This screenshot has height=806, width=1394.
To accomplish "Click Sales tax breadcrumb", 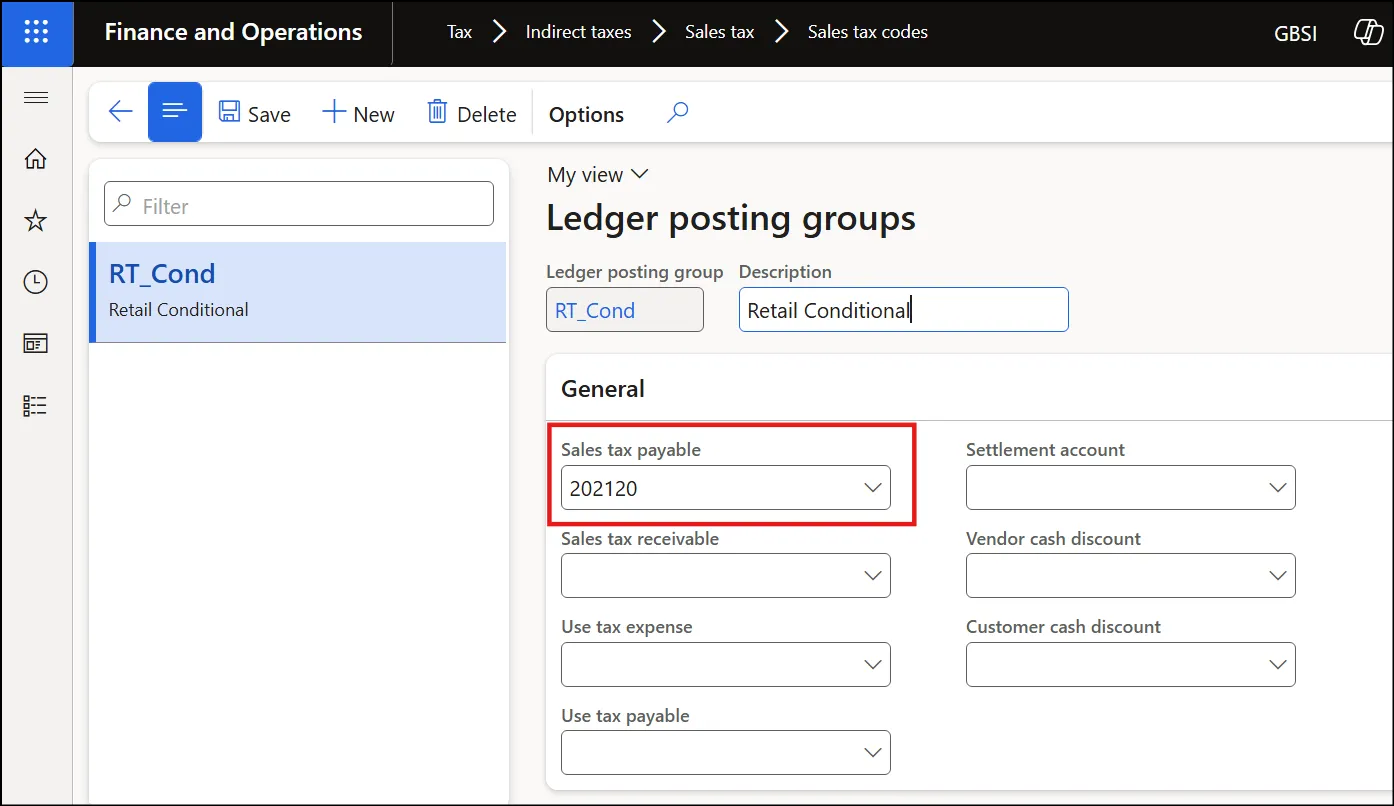I will click(x=719, y=32).
